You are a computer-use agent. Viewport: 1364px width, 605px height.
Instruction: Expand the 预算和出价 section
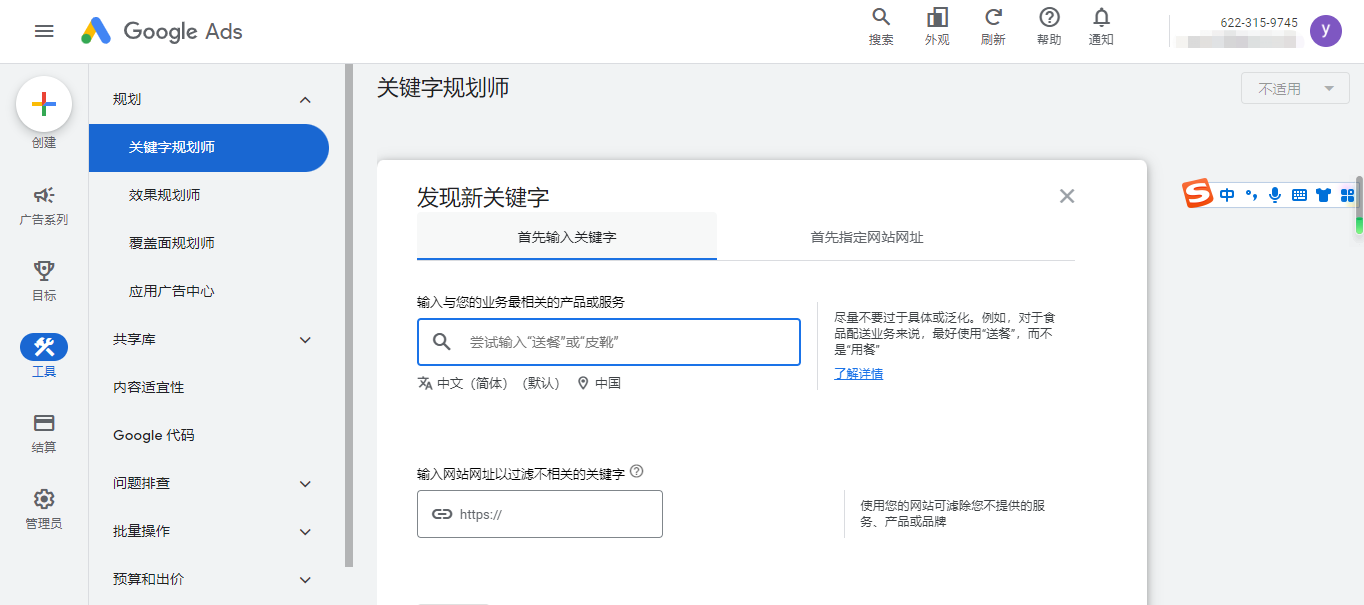(306, 580)
